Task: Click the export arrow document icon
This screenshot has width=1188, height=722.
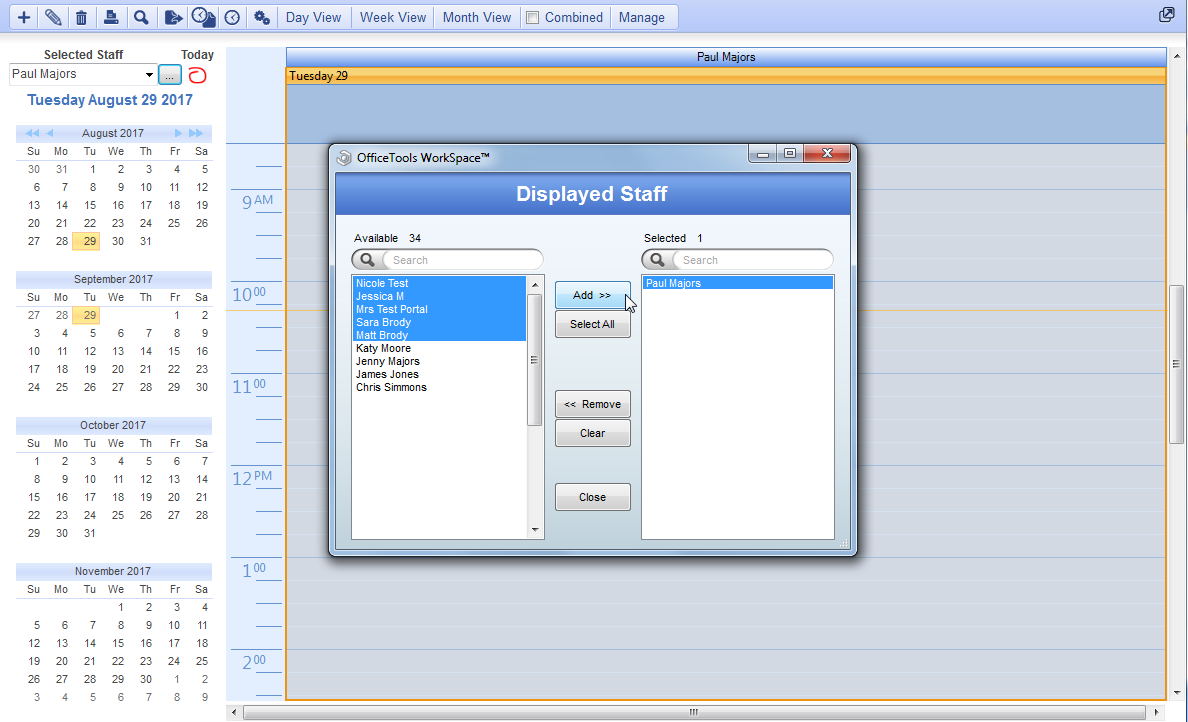Action: [x=174, y=17]
